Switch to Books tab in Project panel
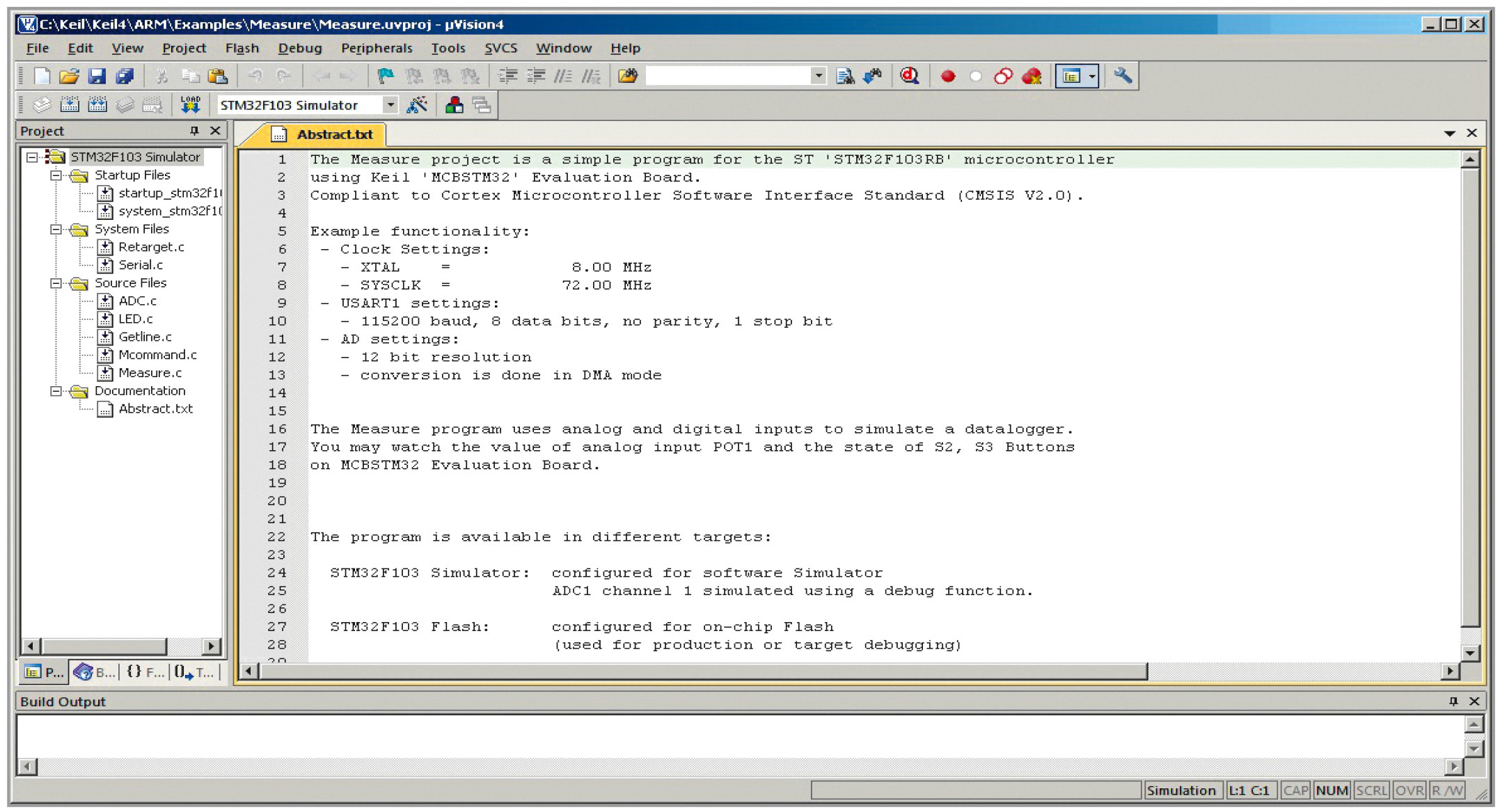This screenshot has width=1500, height=812. (95, 672)
